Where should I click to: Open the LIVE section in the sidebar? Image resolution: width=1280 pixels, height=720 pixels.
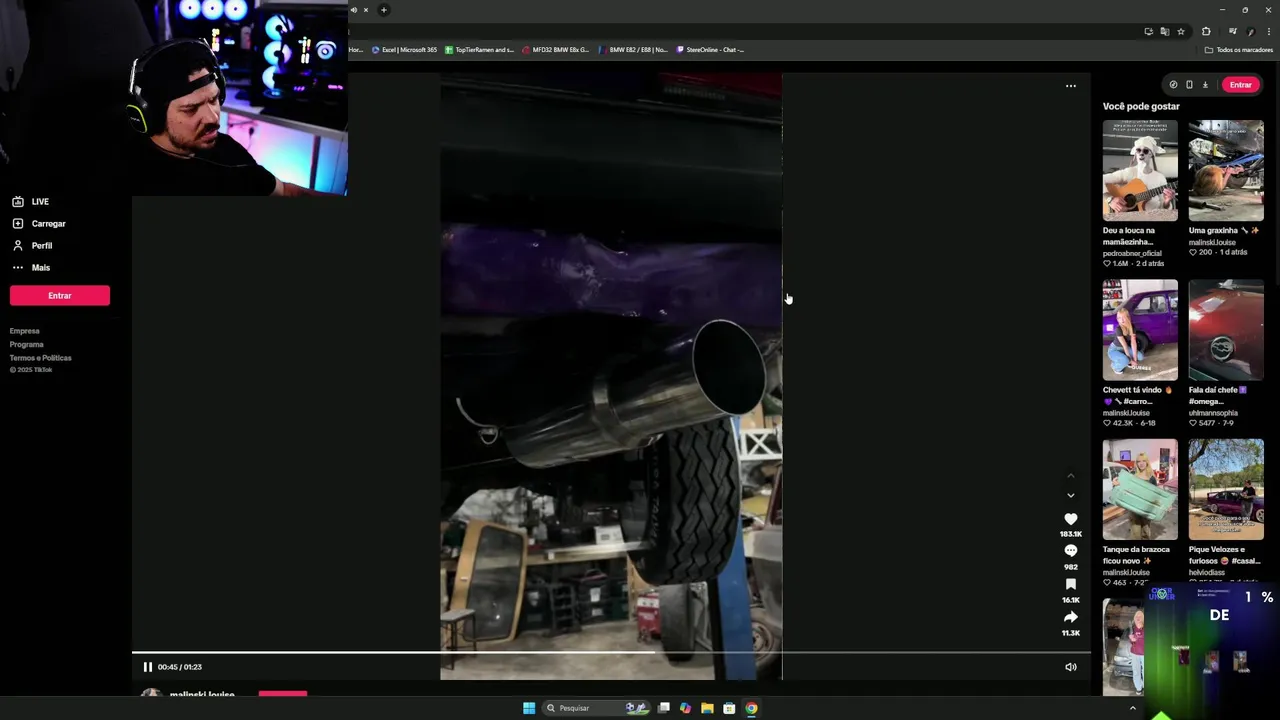(30, 202)
